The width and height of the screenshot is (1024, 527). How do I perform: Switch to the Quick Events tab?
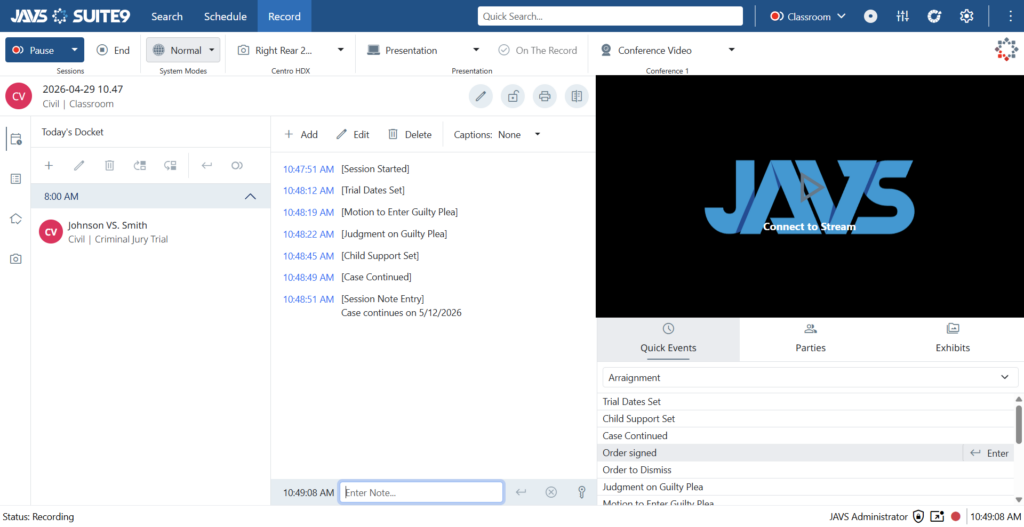668,340
